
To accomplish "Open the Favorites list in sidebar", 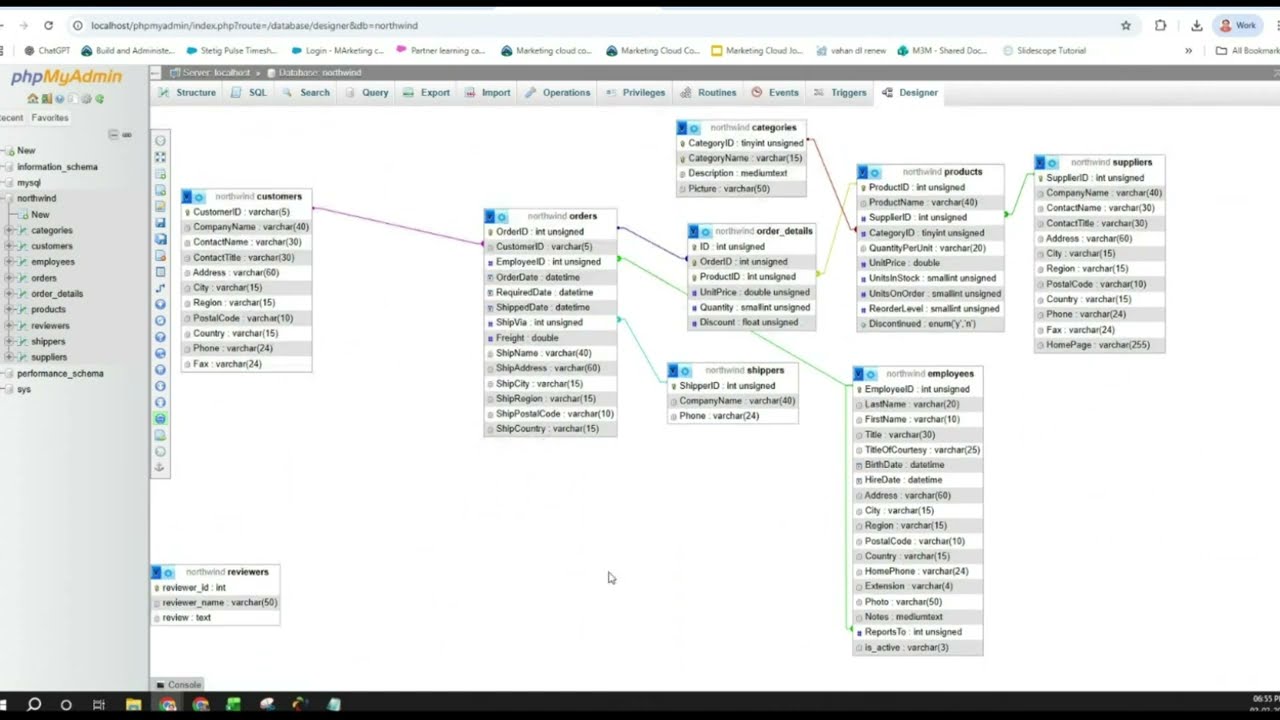I will pos(50,118).
